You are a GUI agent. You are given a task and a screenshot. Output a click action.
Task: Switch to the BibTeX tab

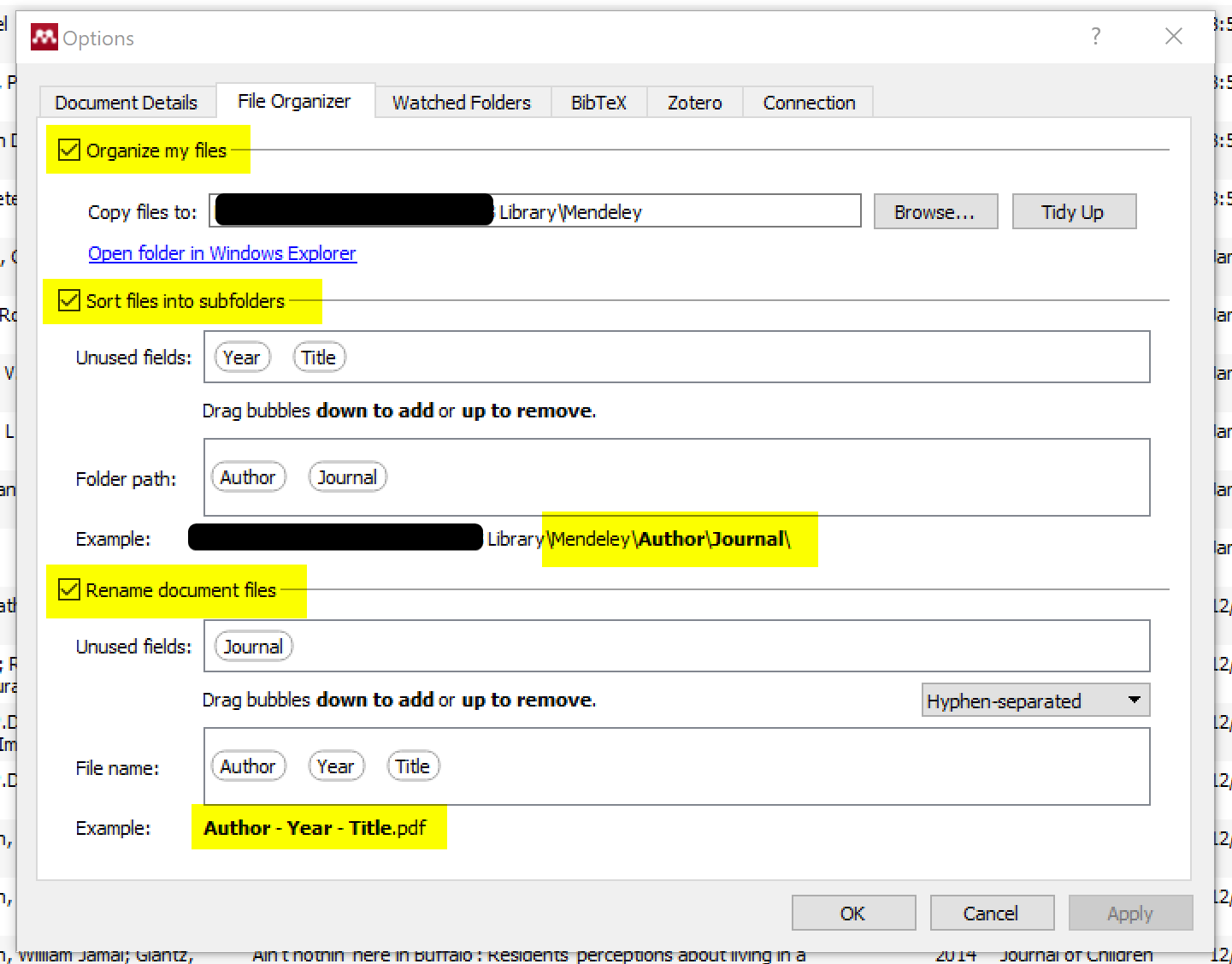pos(598,103)
